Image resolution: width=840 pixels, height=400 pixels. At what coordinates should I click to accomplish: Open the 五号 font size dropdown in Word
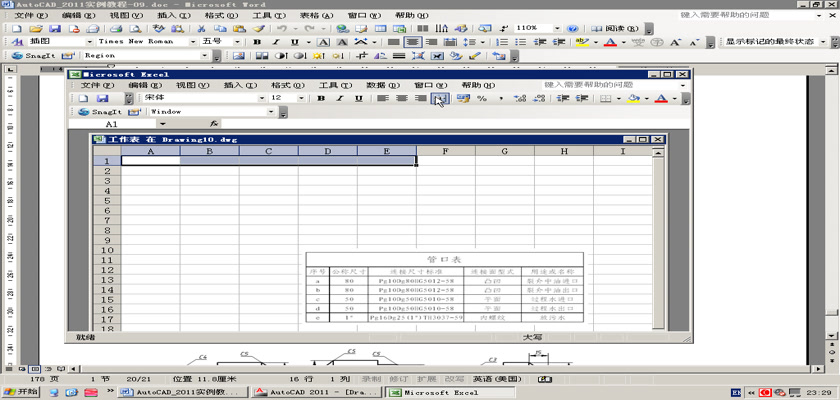[x=237, y=42]
